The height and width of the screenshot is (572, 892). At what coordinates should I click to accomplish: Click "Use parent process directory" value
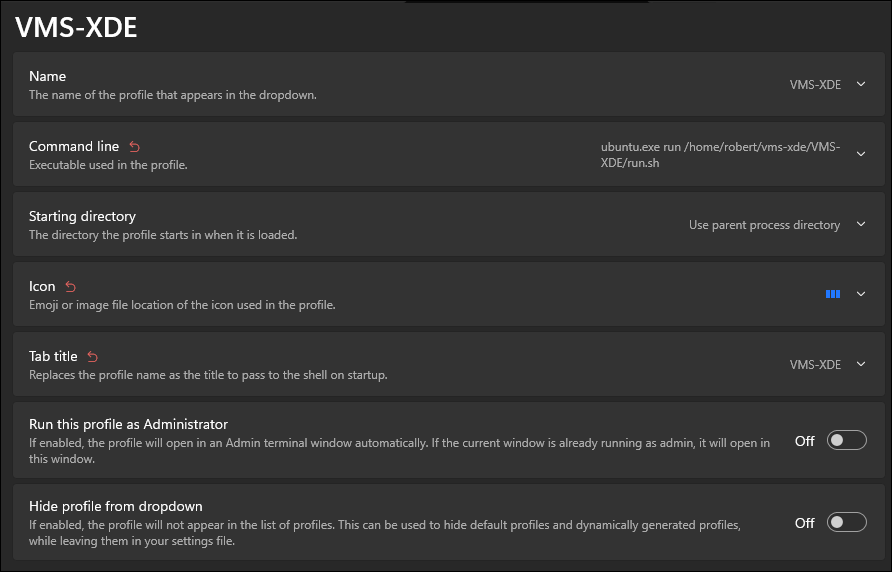point(764,225)
